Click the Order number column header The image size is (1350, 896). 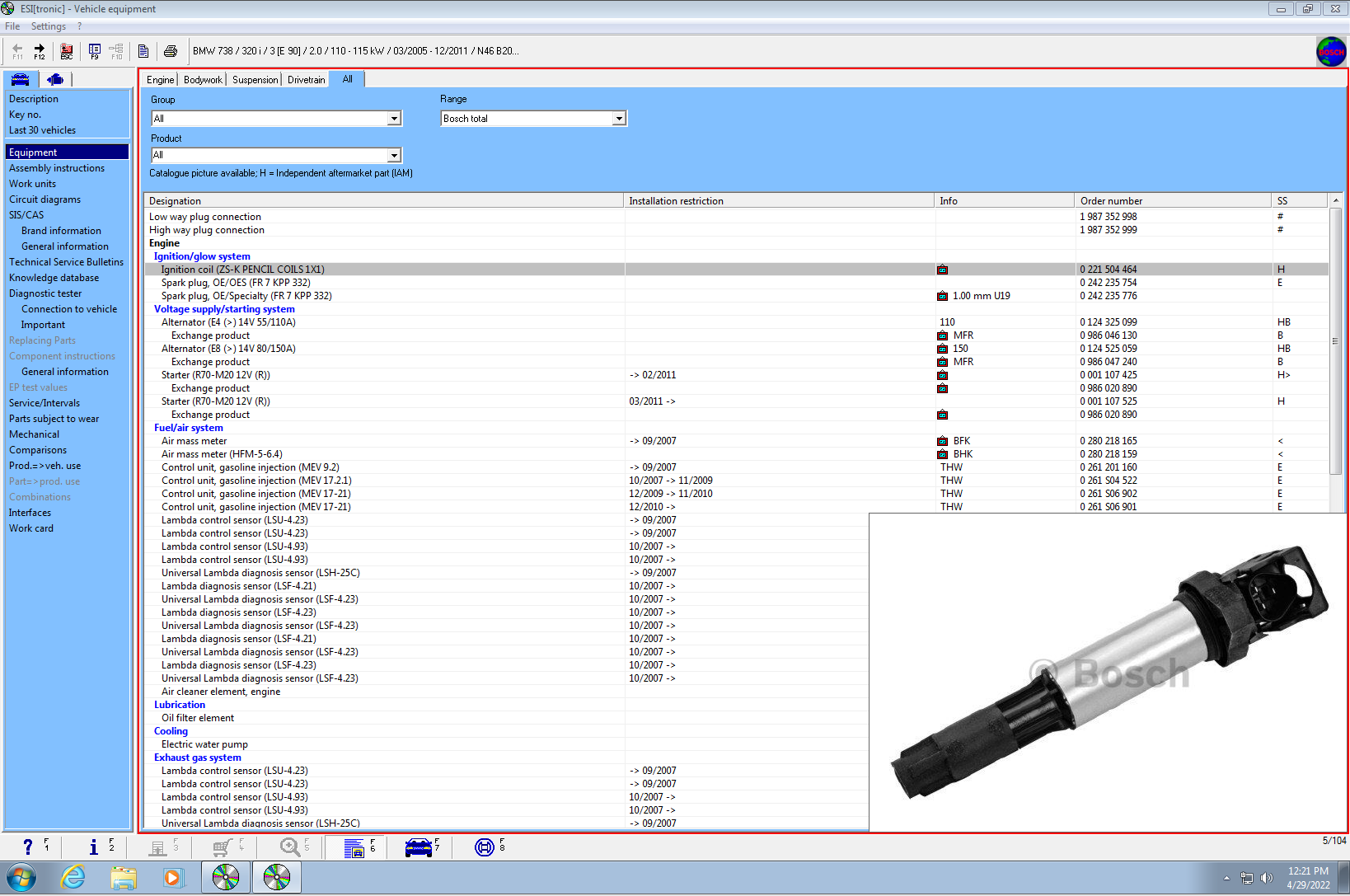click(x=1174, y=201)
